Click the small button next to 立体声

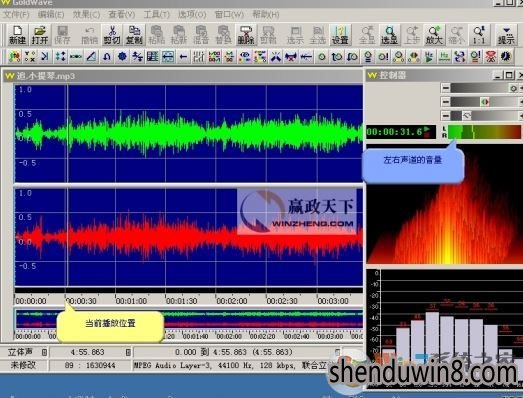coord(44,352)
